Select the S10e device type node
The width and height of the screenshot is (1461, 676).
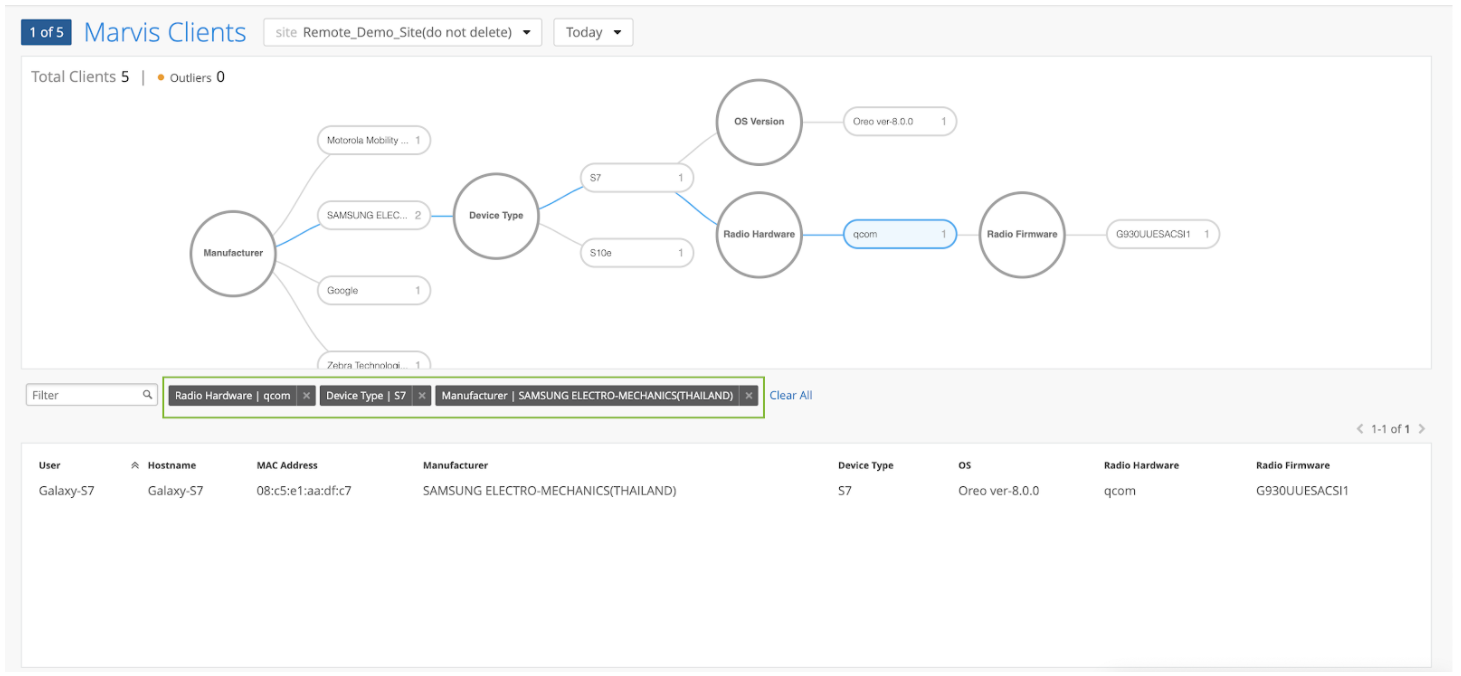tap(636, 253)
